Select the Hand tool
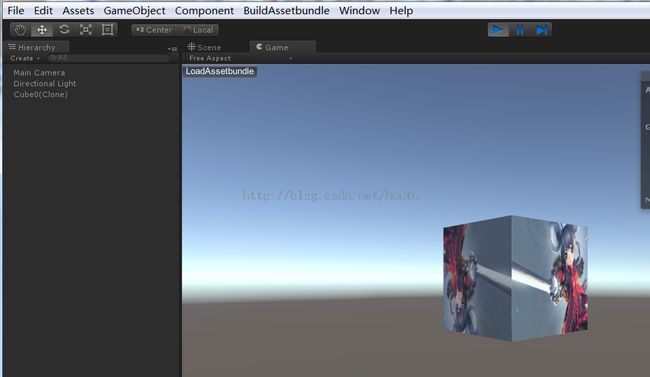 (x=20, y=30)
